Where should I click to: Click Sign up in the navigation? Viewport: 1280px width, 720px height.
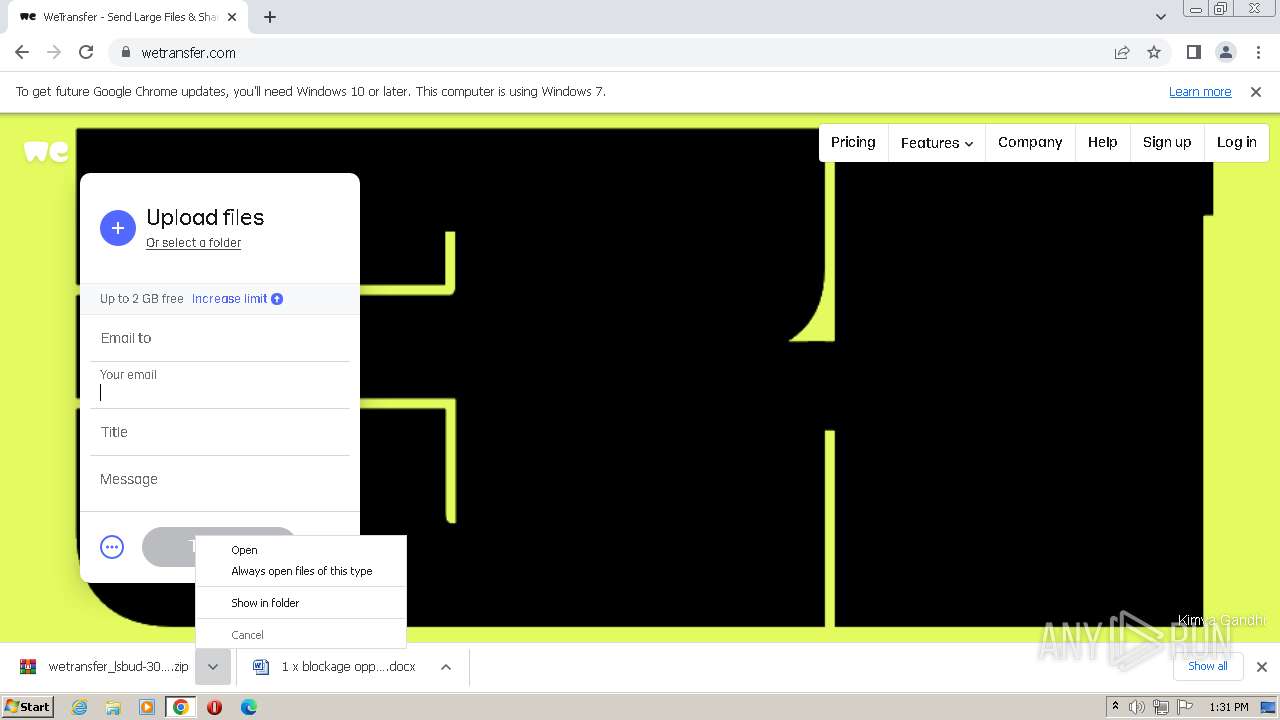click(1167, 143)
